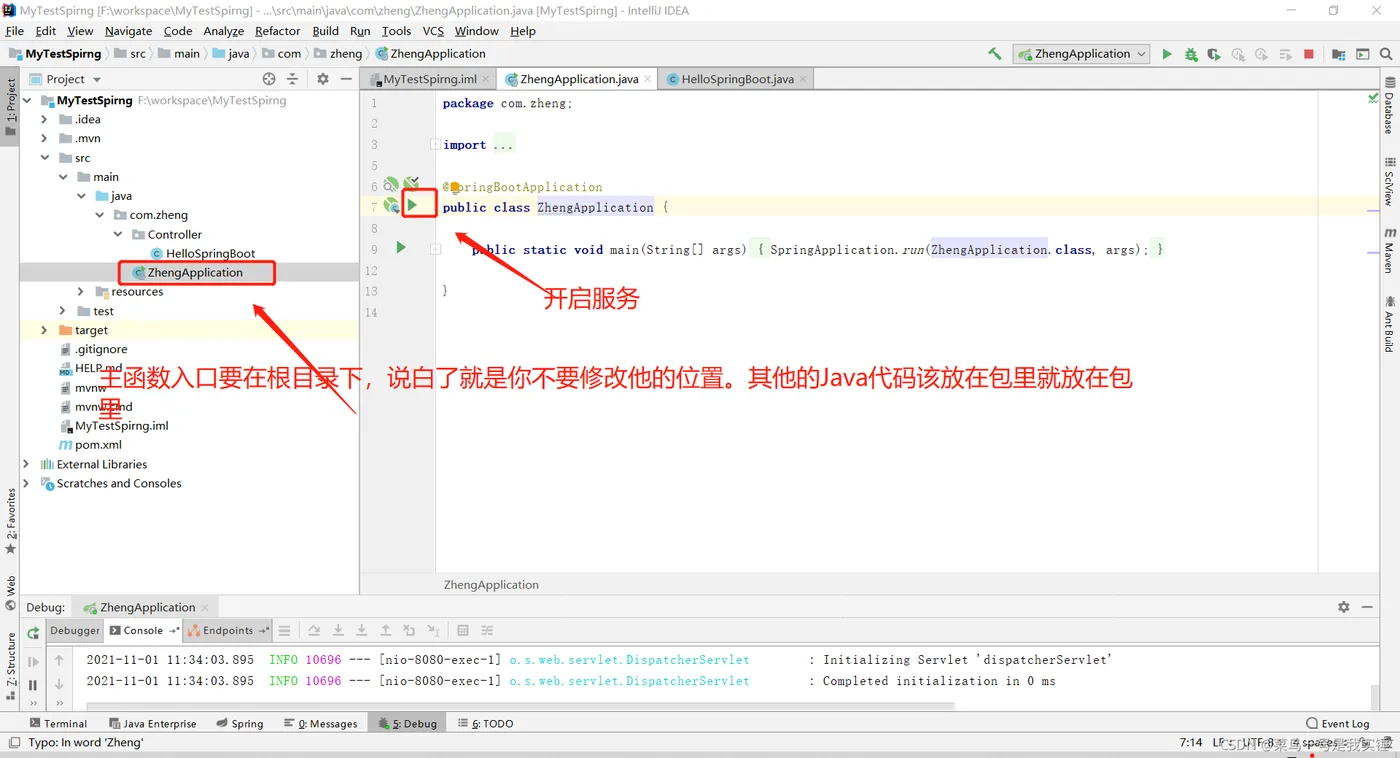Collapse all nodes in the Project panel
The width and height of the screenshot is (1400, 758).
pyautogui.click(x=292, y=79)
